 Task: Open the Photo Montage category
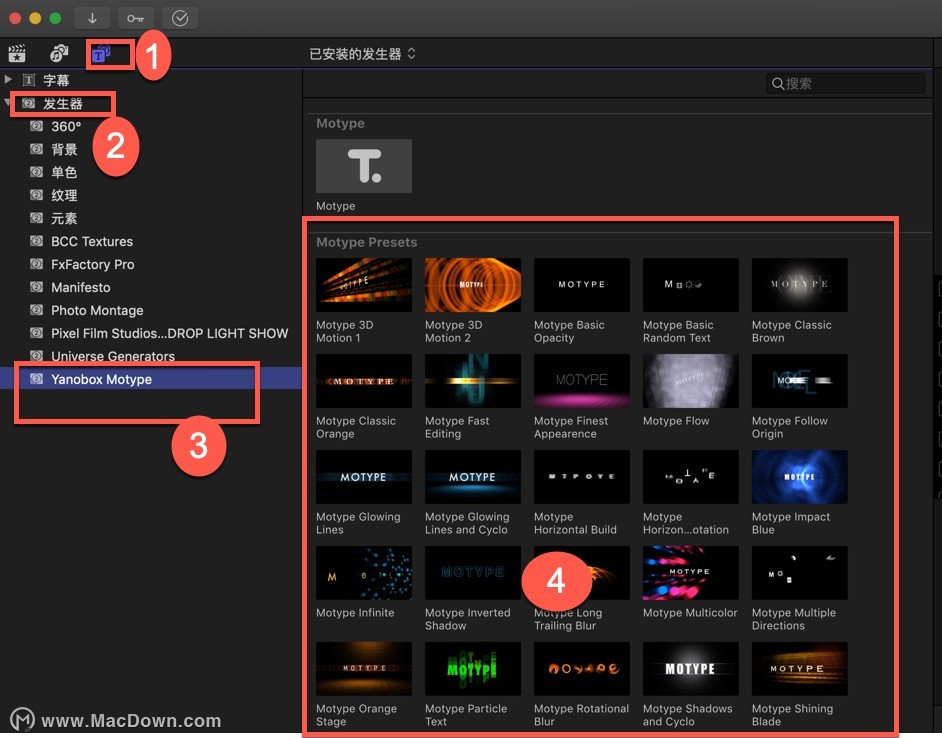(x=151, y=310)
